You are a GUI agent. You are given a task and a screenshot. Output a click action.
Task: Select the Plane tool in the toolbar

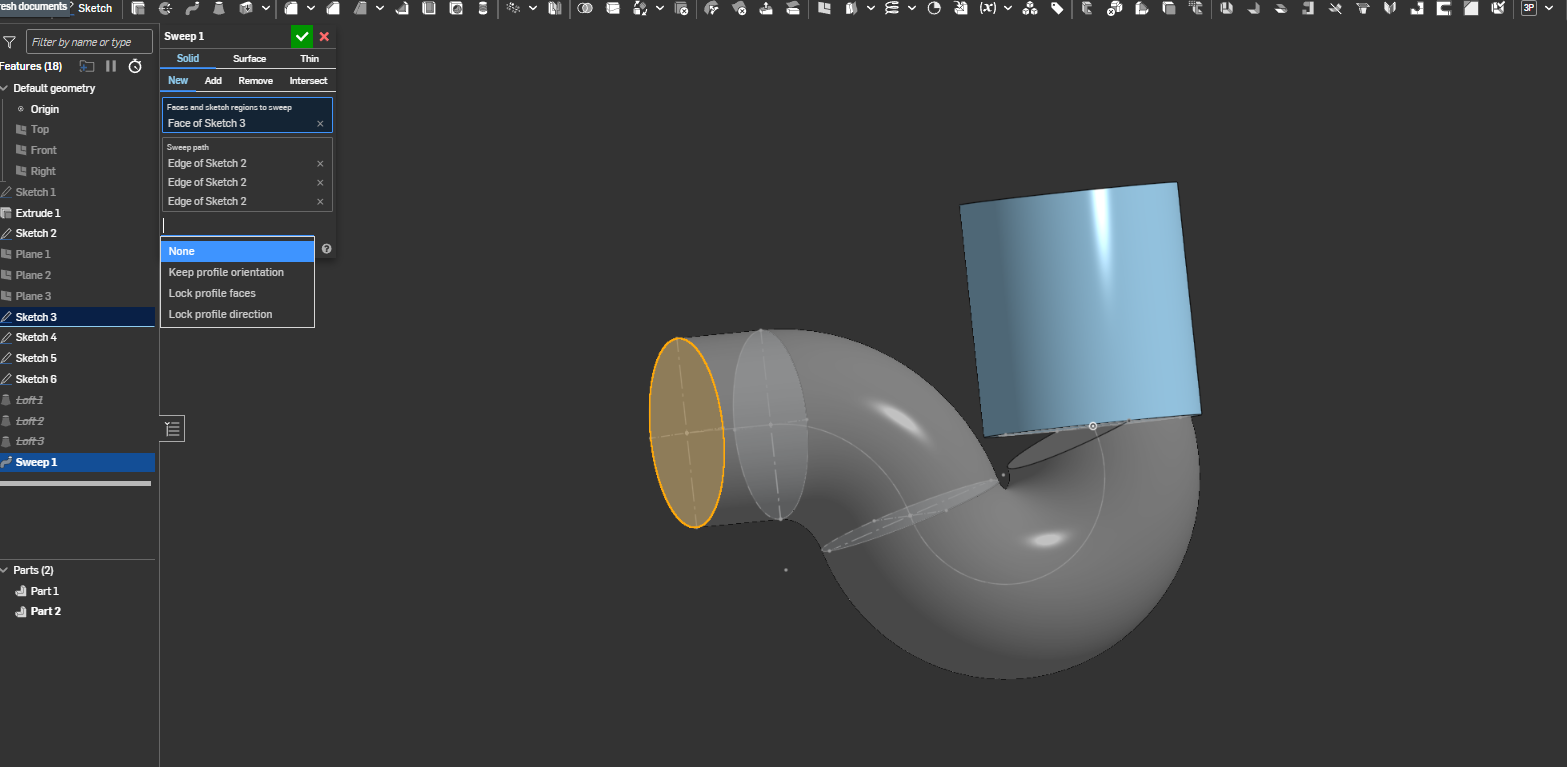[x=823, y=8]
